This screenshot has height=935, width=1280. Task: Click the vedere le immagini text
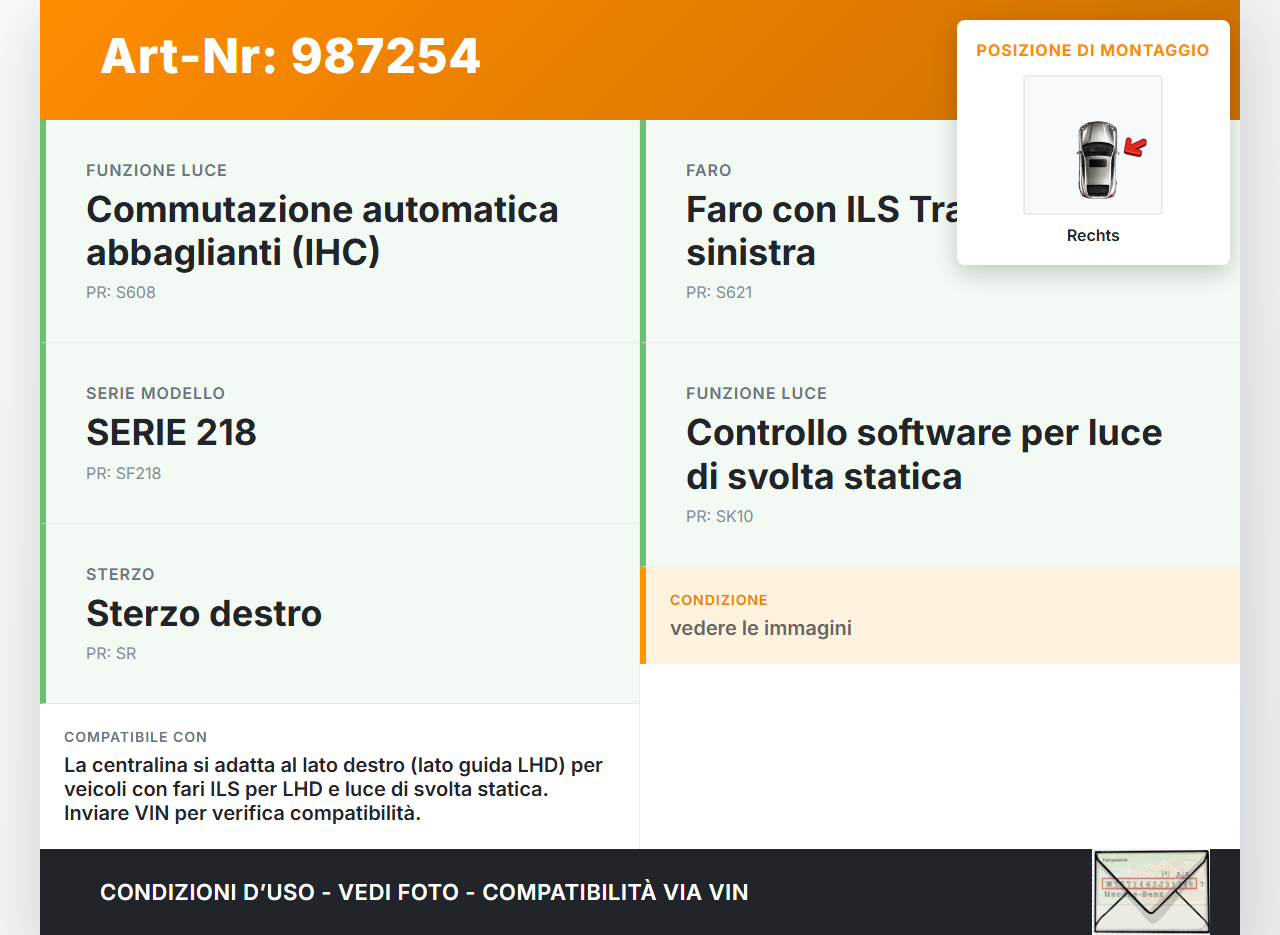(760, 628)
